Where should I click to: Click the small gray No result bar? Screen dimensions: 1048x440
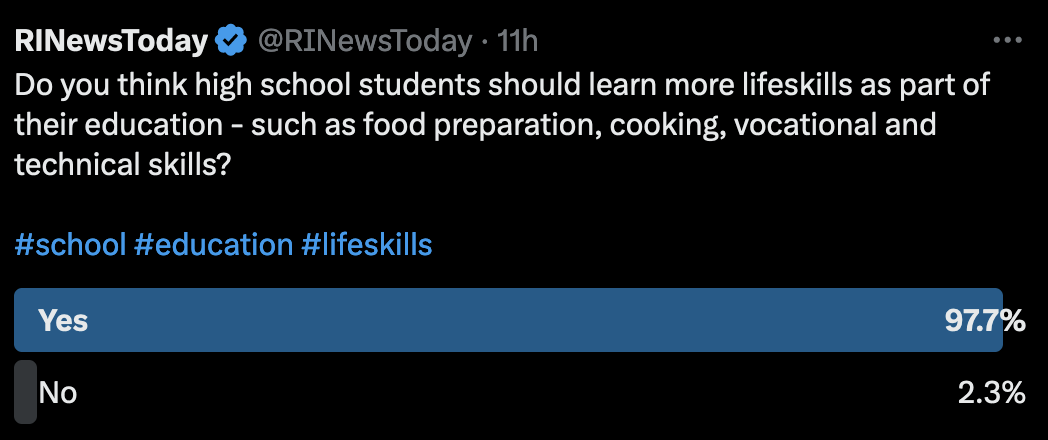tap(25, 392)
